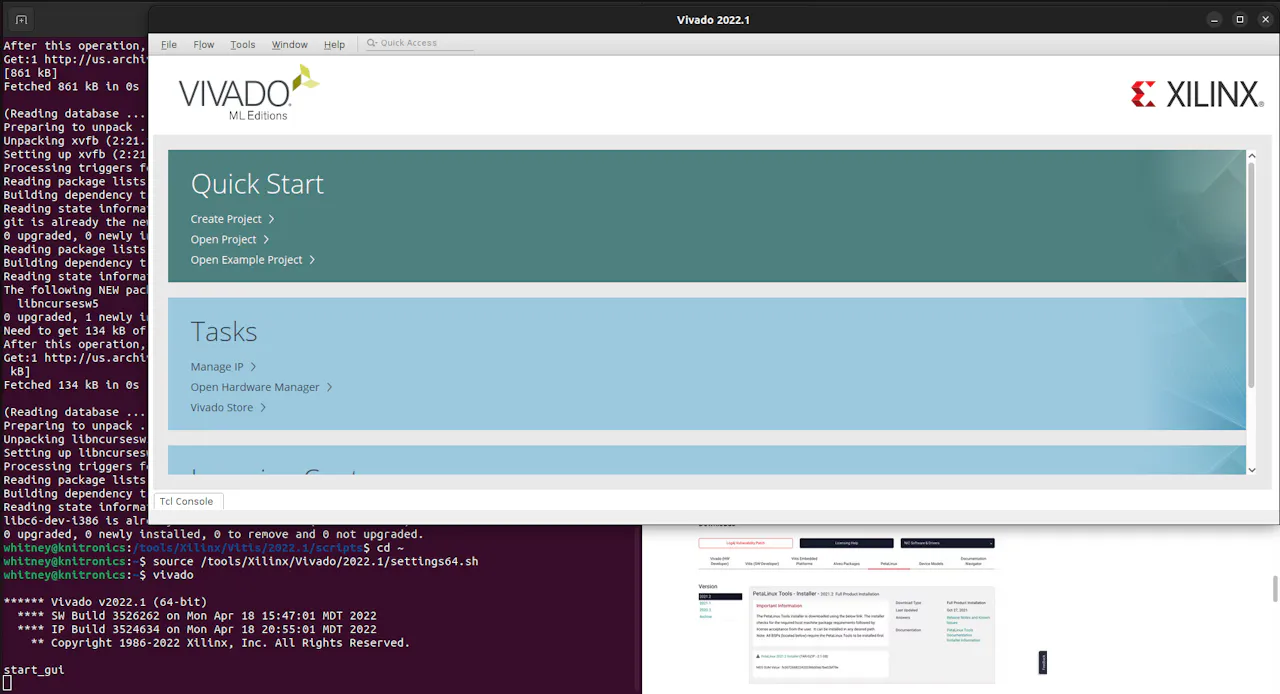Click the 'Important Information' heading in browser
The height and width of the screenshot is (694, 1280).
(778, 605)
